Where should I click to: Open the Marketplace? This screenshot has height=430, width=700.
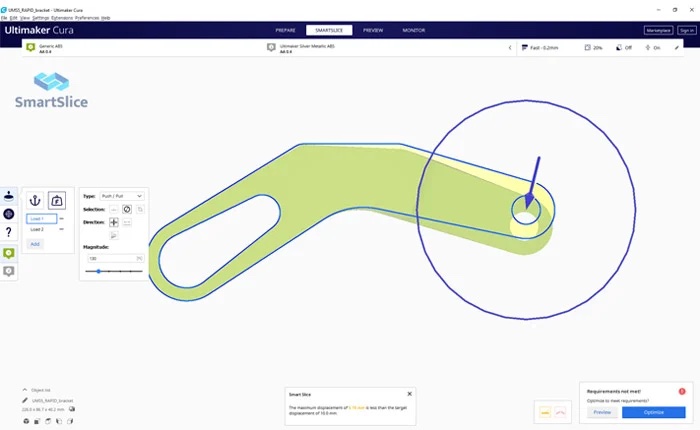click(658, 30)
